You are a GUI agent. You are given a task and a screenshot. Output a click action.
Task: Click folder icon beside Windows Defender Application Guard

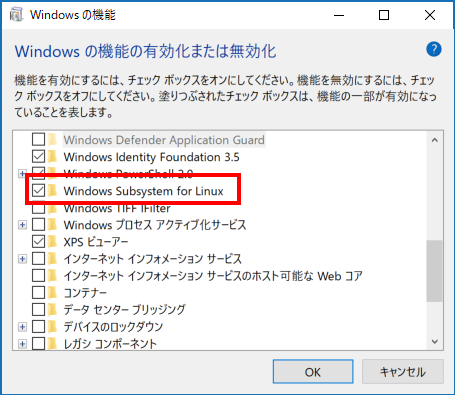click(x=52, y=140)
